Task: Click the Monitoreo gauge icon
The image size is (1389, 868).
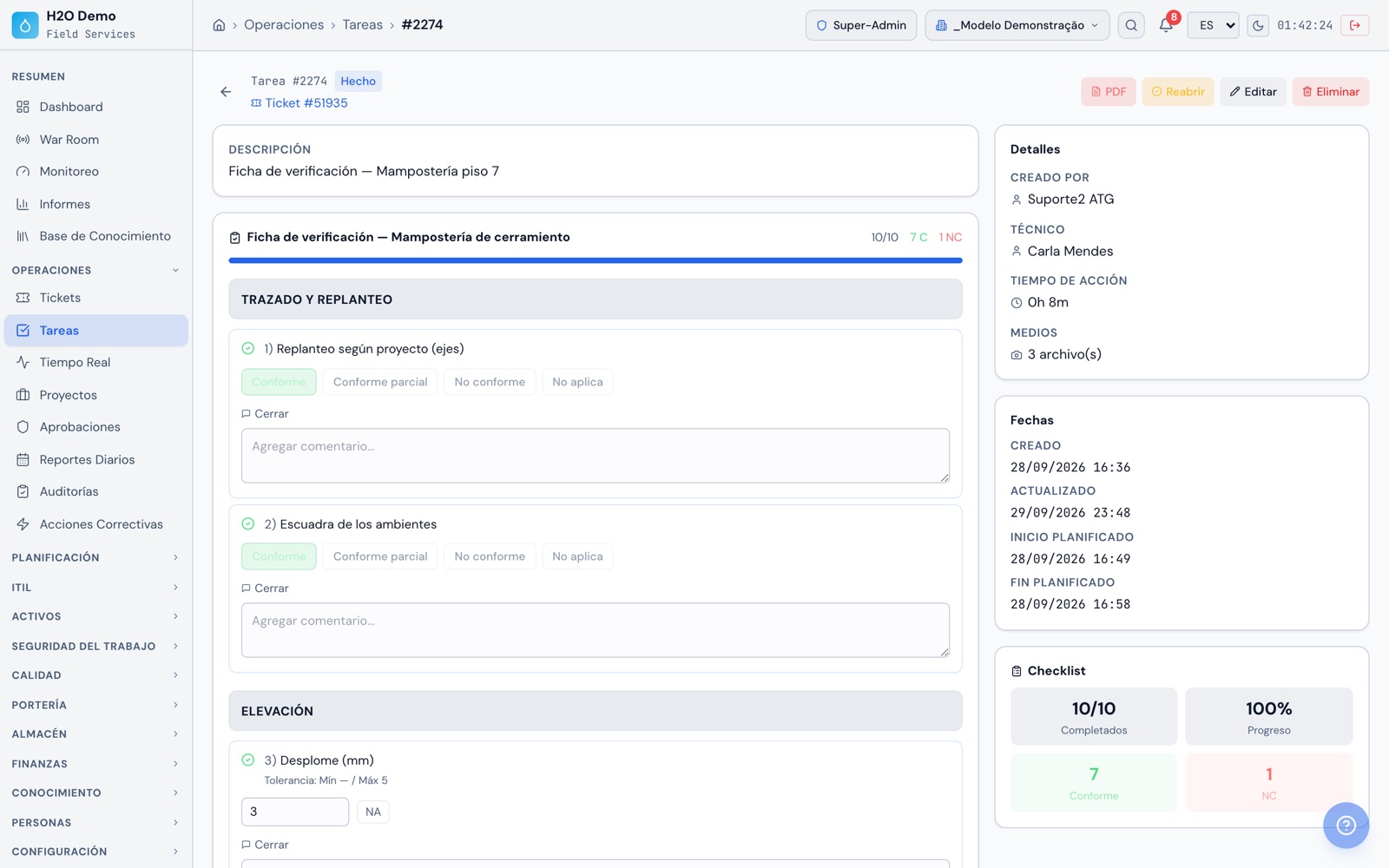Action: (x=23, y=172)
